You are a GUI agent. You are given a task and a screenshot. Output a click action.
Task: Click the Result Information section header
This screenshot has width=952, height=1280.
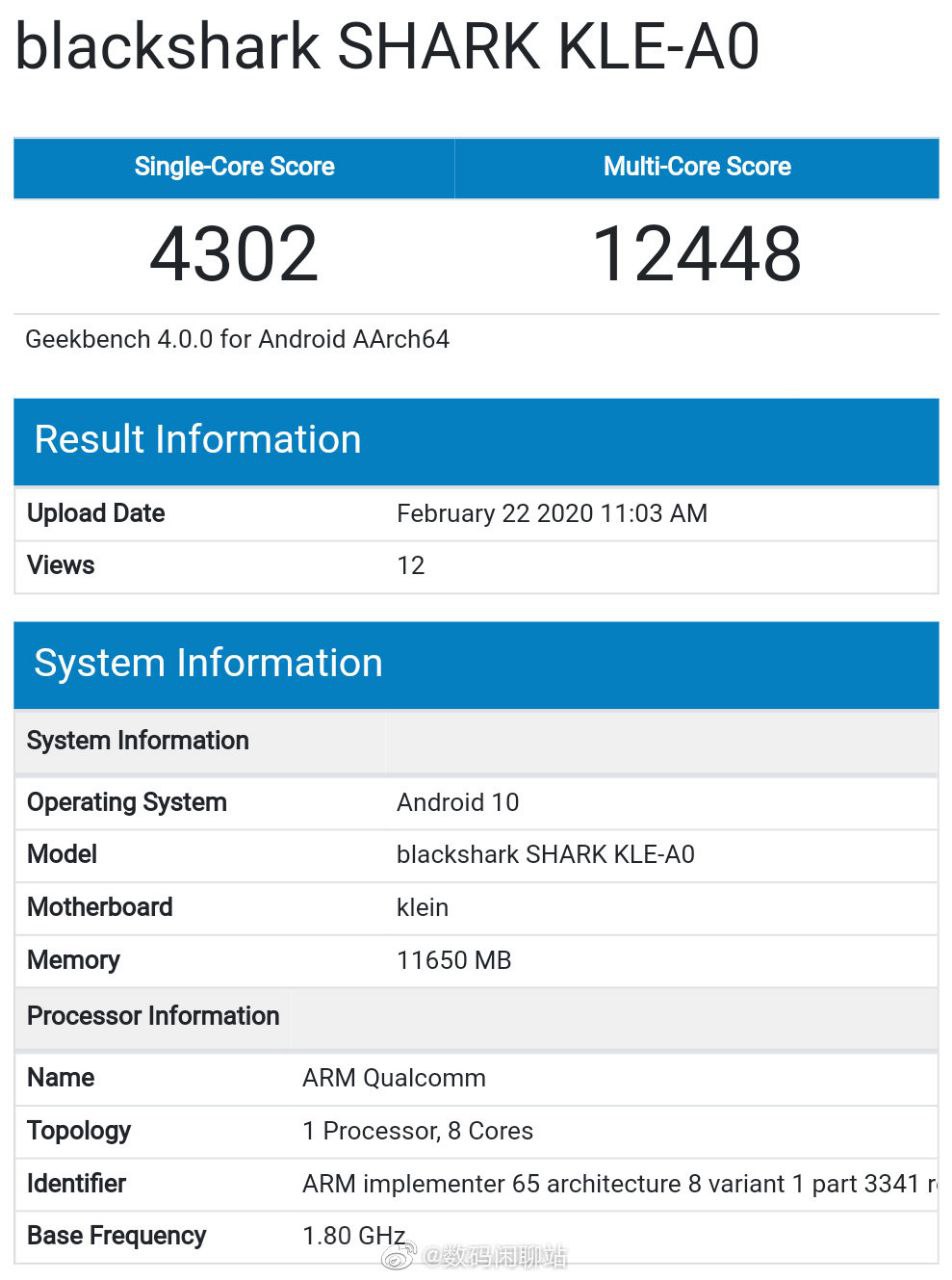coord(477,441)
